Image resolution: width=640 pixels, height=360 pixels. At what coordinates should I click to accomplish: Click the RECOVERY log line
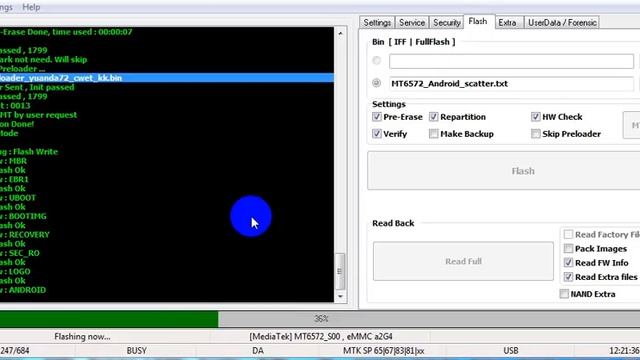(x=24, y=235)
